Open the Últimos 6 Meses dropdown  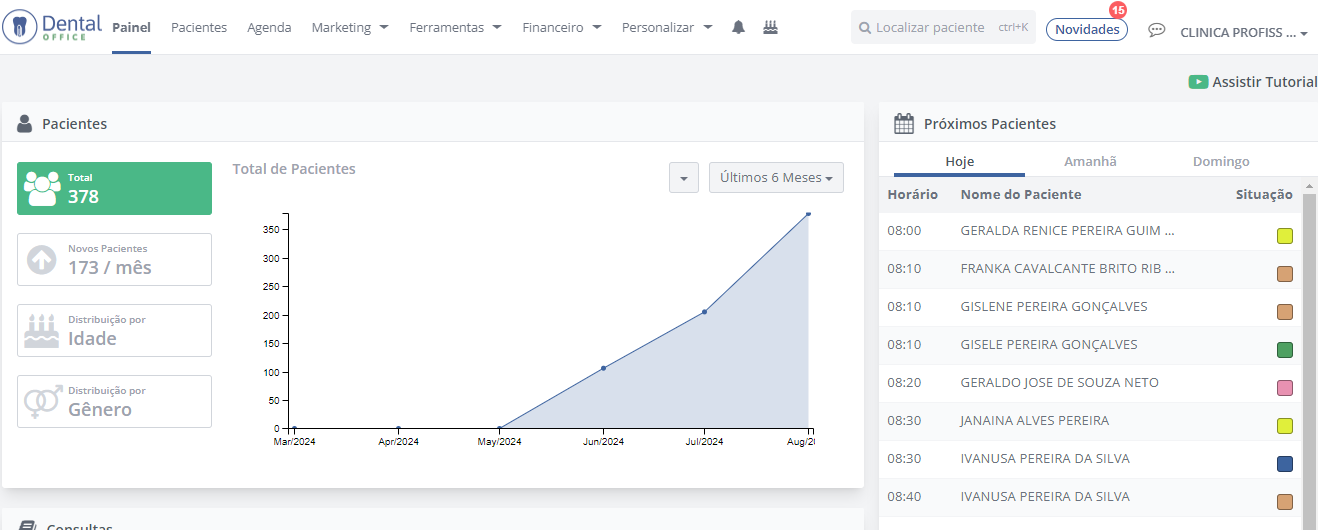point(776,178)
